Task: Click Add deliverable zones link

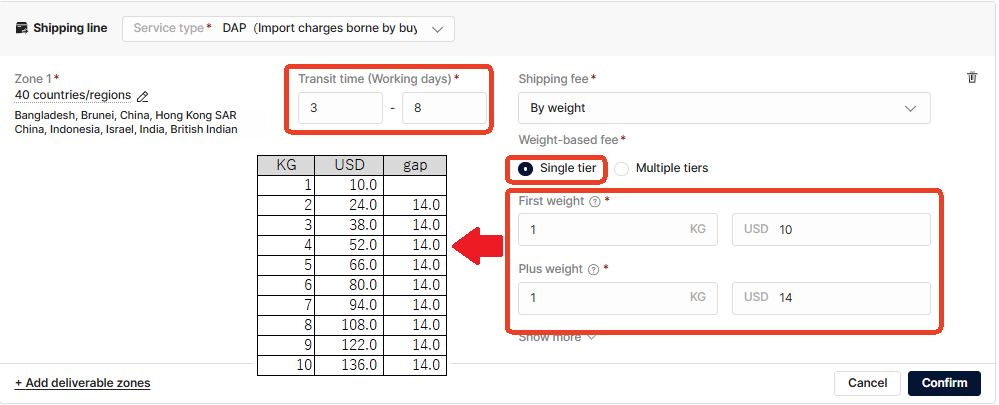Action: pos(82,383)
